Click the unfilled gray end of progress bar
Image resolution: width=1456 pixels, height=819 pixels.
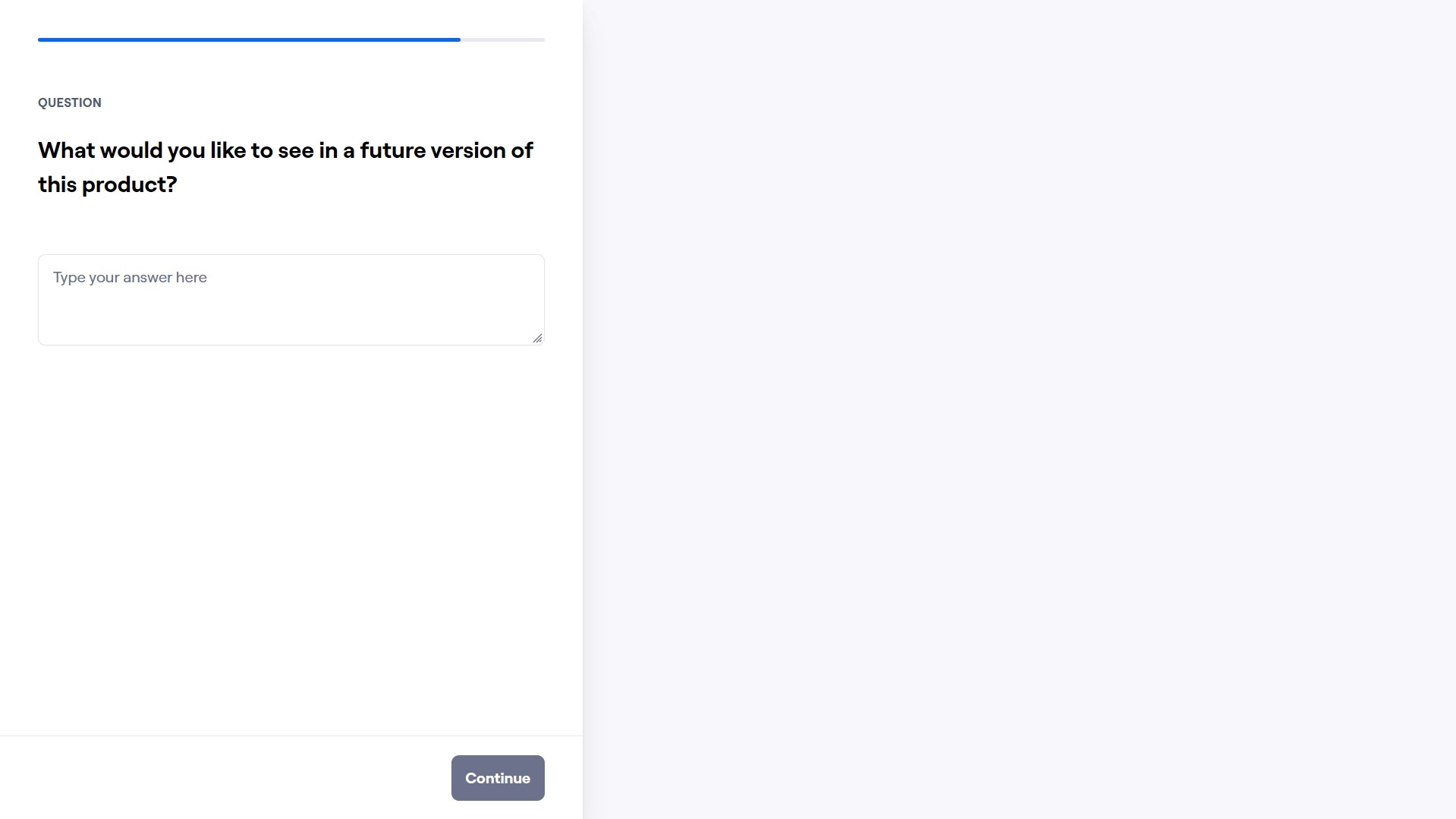click(x=502, y=39)
